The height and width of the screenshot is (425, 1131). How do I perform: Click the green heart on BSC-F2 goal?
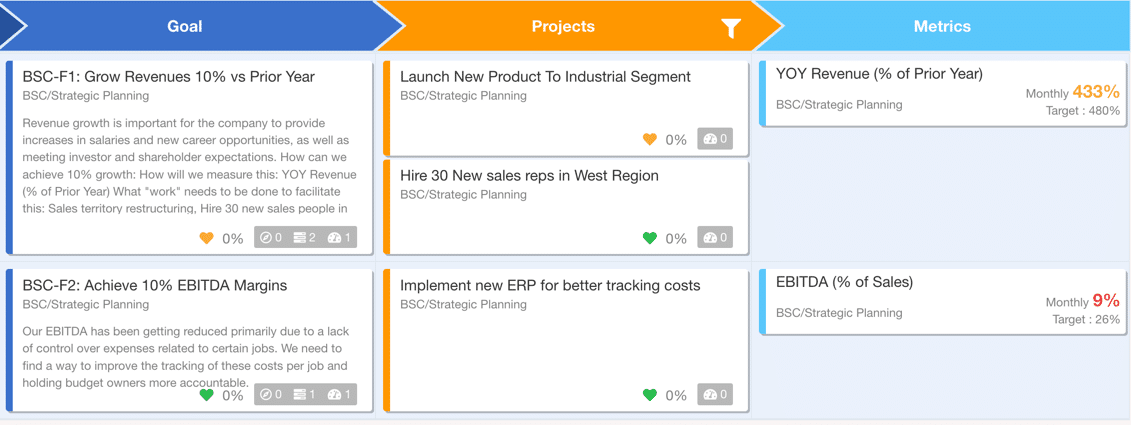[206, 395]
